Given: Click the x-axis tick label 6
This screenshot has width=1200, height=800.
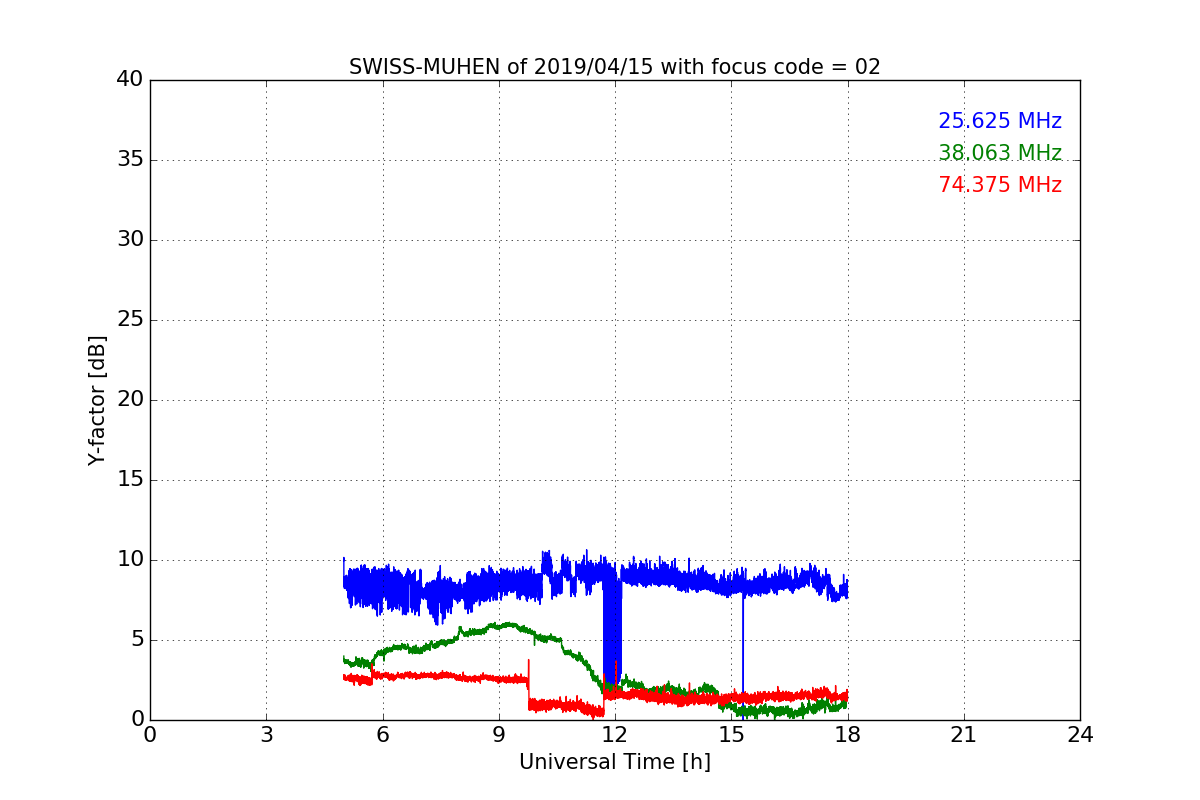Looking at the screenshot, I should pyautogui.click(x=382, y=735).
